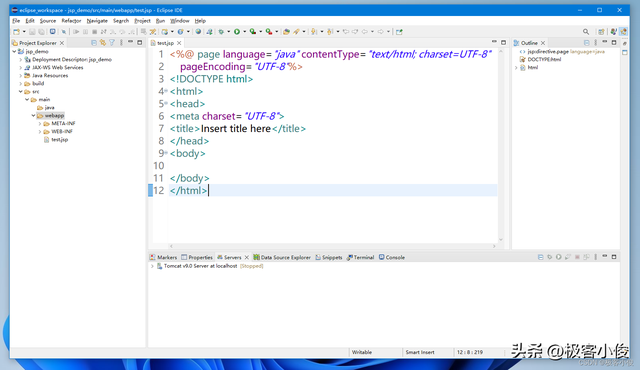Open the New Server icon dropdown arrow

click(x=172, y=31)
